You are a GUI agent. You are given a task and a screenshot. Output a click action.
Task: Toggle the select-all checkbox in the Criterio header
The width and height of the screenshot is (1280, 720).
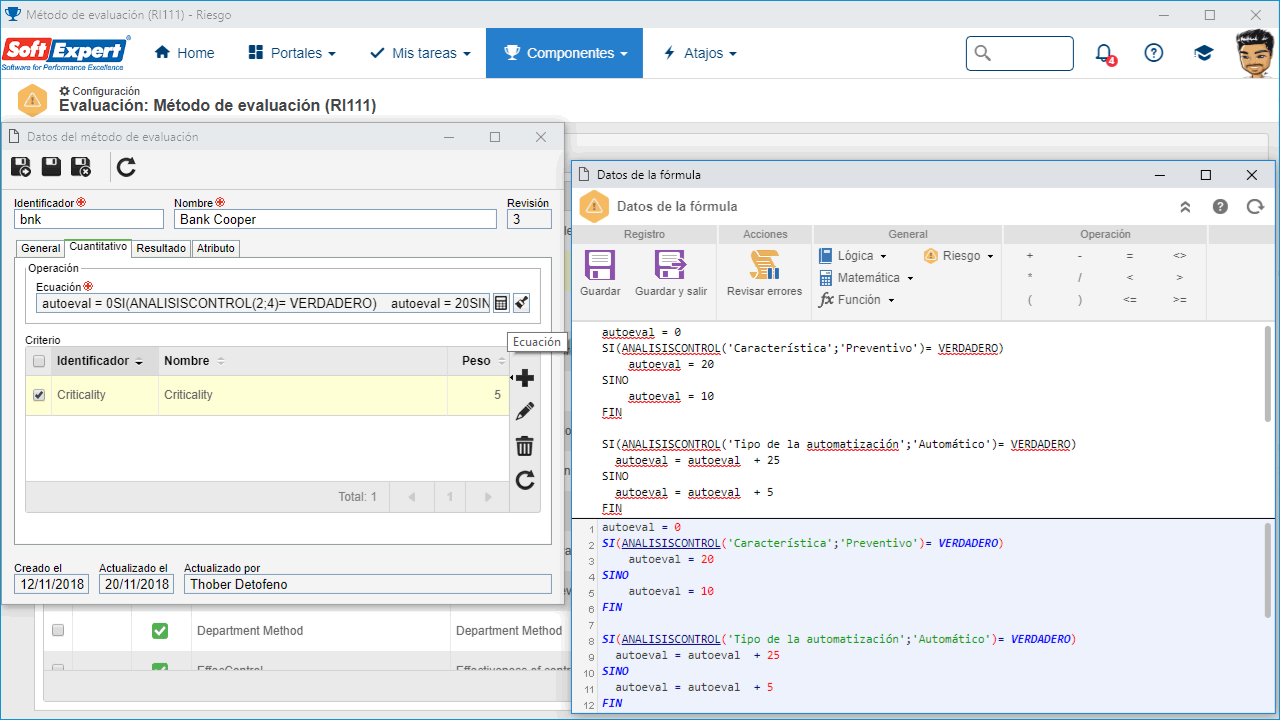39,361
